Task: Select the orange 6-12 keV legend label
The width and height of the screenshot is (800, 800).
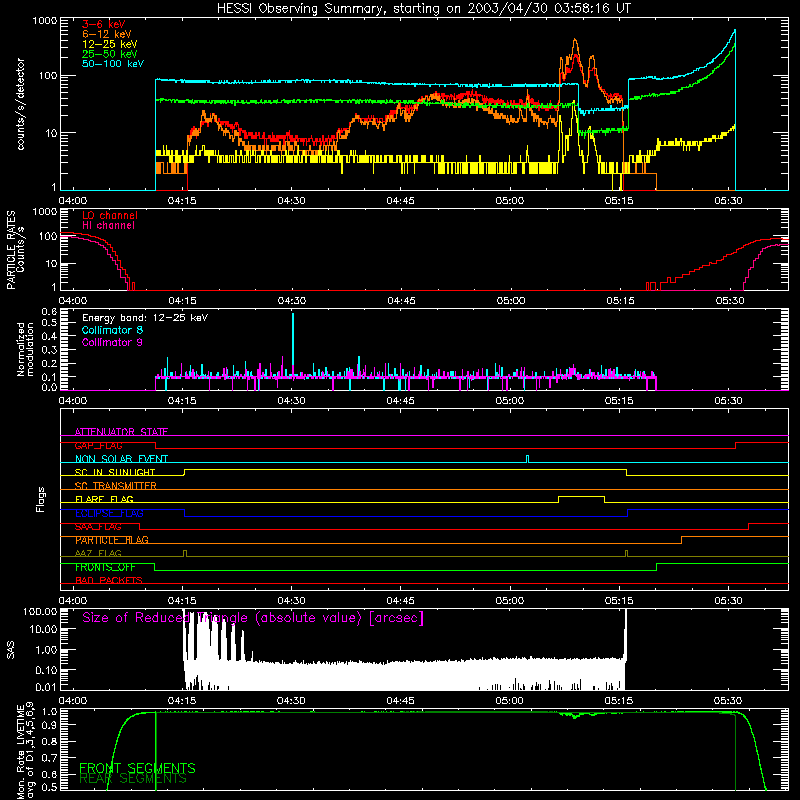Action: pos(107,34)
